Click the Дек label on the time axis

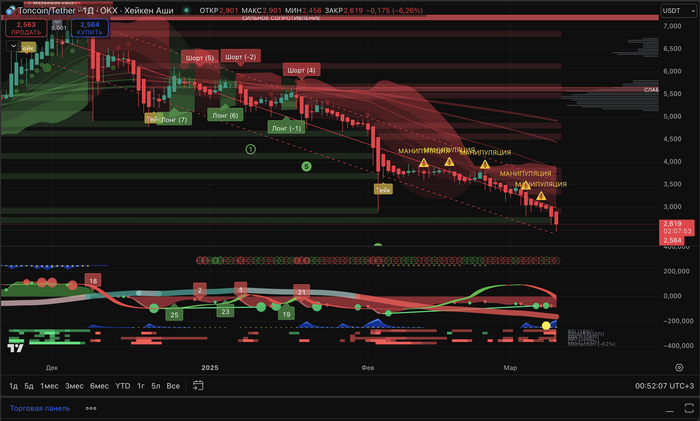52,367
